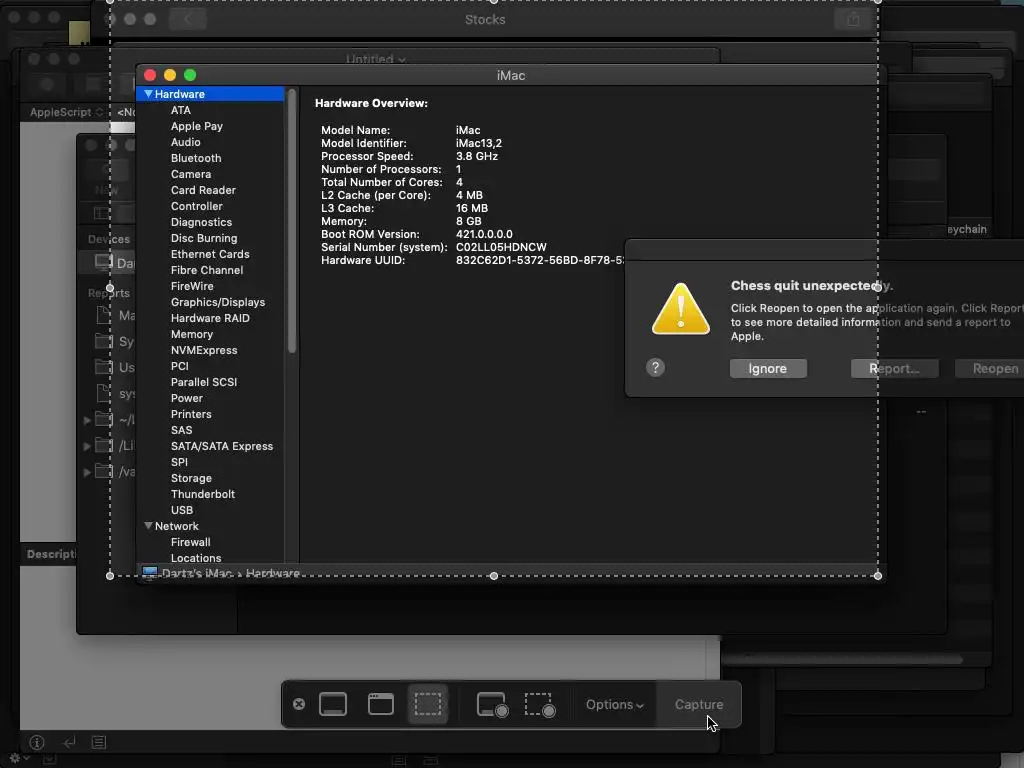Click the log list icon in Script Editor's bottom bar
The height and width of the screenshot is (768, 1024).
click(x=99, y=743)
